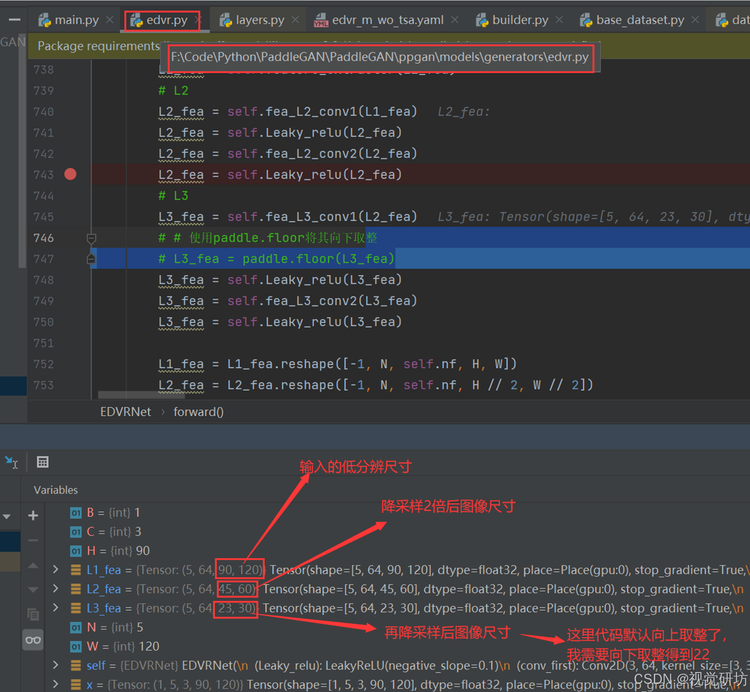Screen dimensions: 750x692
Task: Place cursor on L1_fea.reshape line 752
Action: pos(337,364)
